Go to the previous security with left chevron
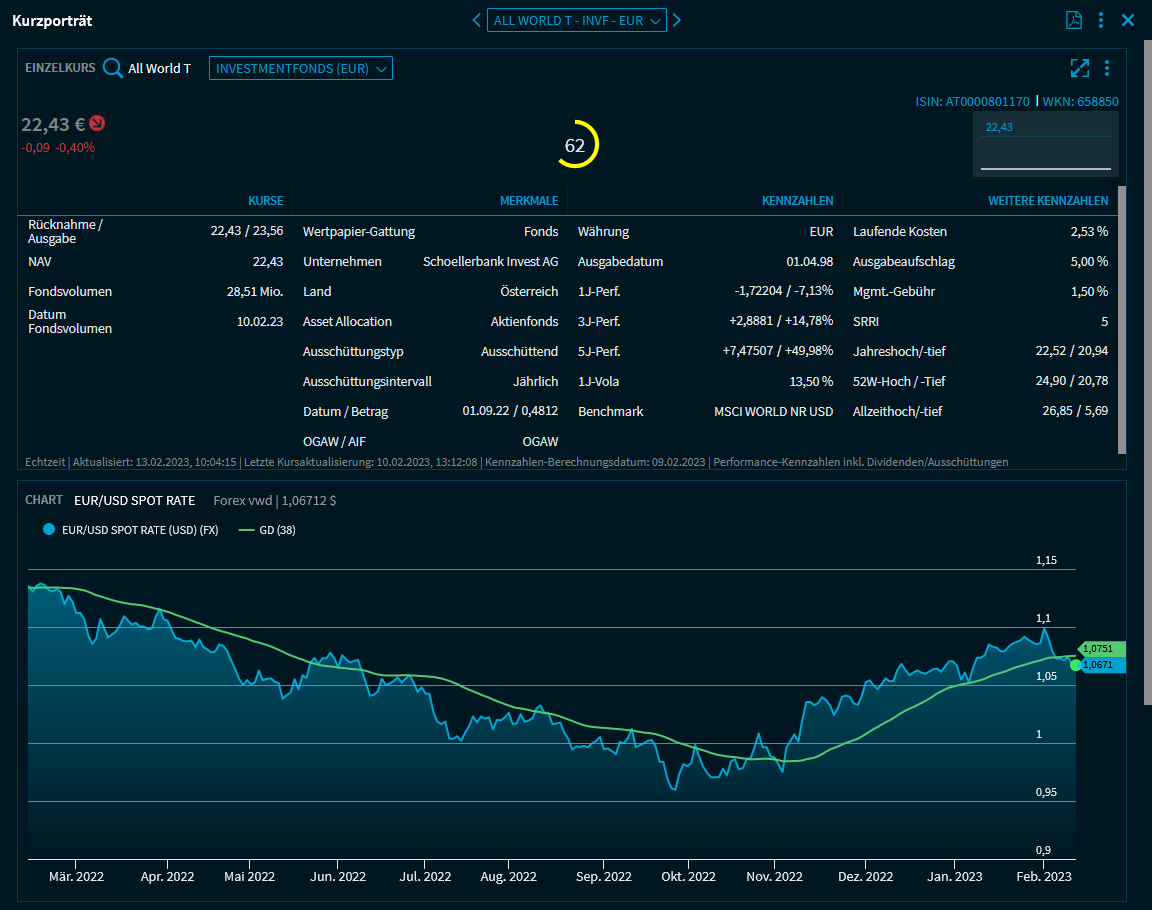1152x910 pixels. pyautogui.click(x=477, y=20)
